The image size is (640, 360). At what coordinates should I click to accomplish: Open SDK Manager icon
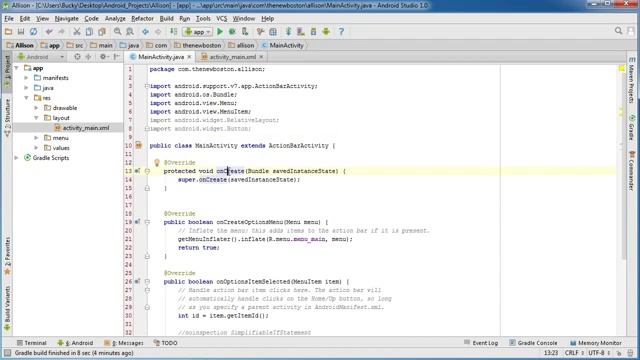pos(313,31)
